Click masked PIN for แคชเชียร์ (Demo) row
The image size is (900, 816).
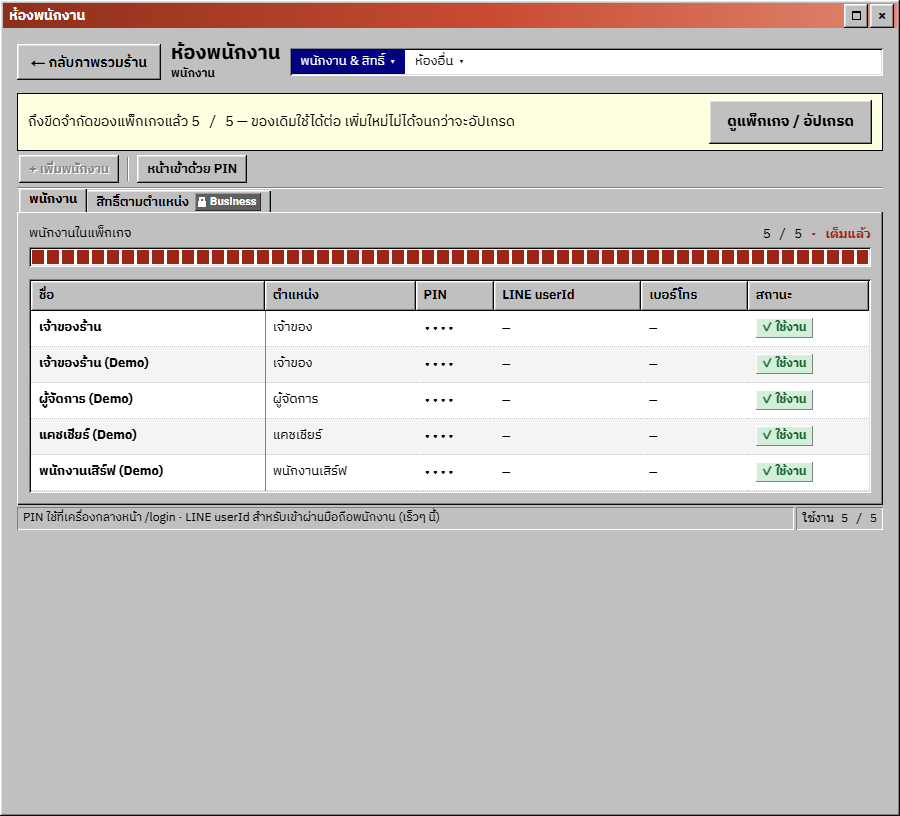pyautogui.click(x=439, y=436)
